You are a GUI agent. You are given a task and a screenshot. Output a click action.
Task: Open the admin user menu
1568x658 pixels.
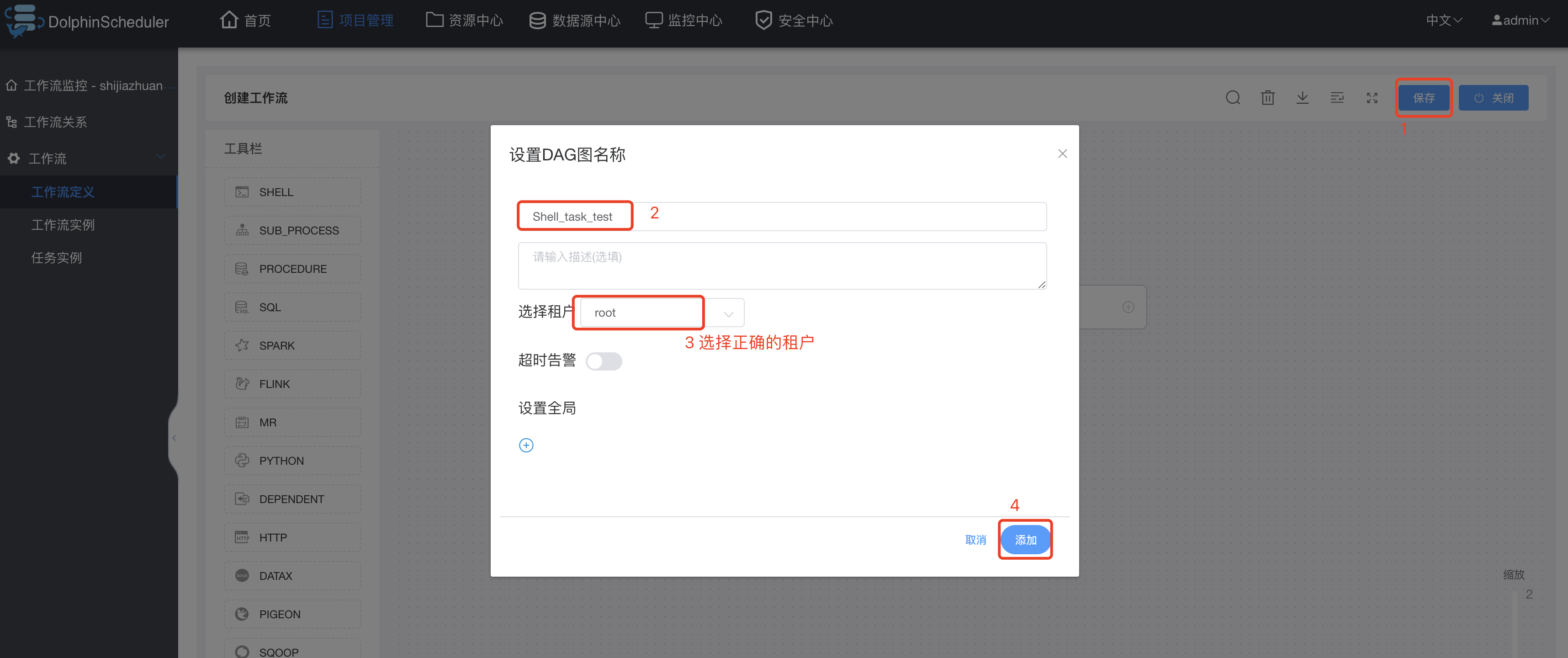(1520, 21)
